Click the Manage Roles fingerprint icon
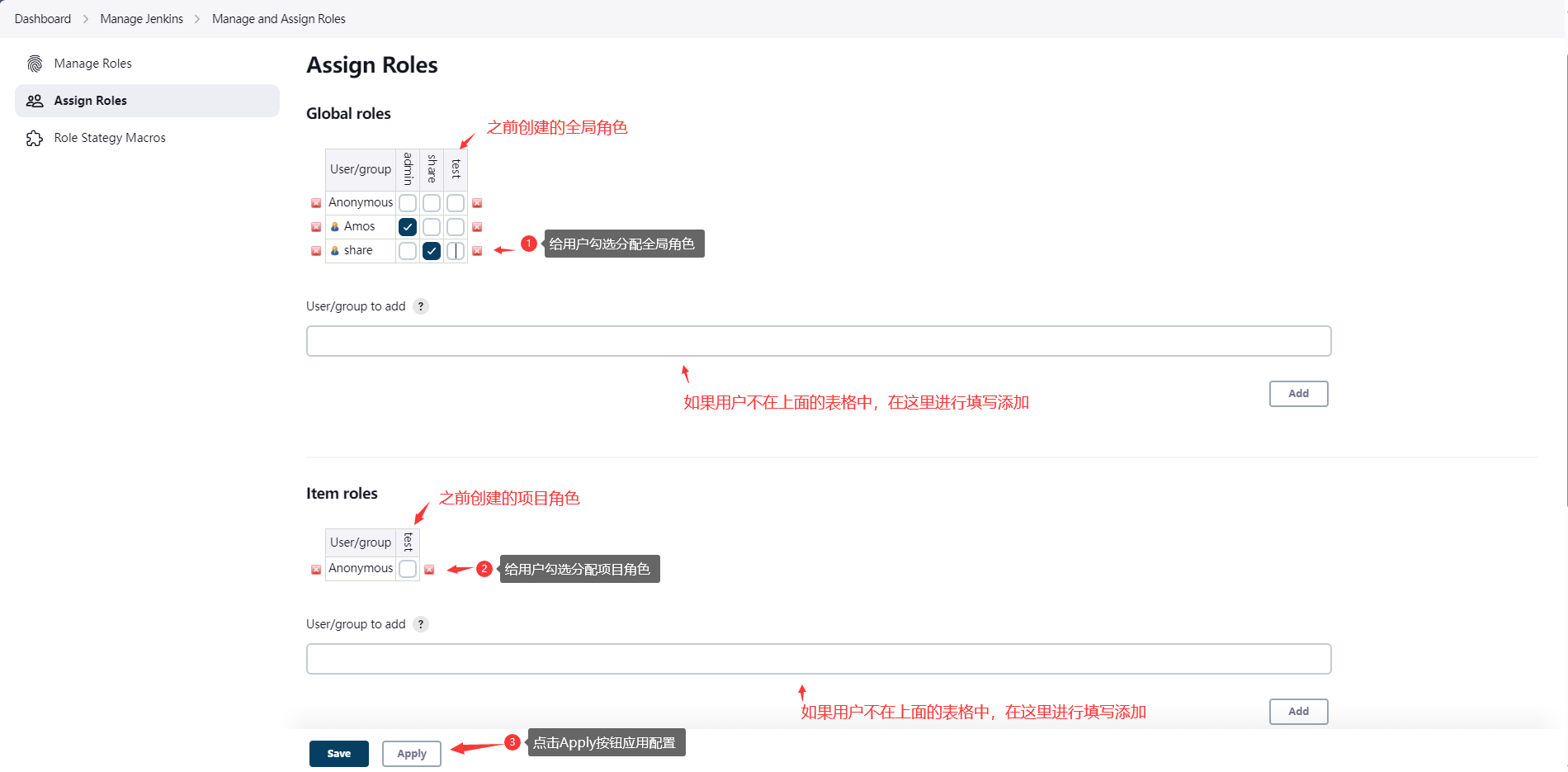This screenshot has height=772, width=1568. [35, 64]
